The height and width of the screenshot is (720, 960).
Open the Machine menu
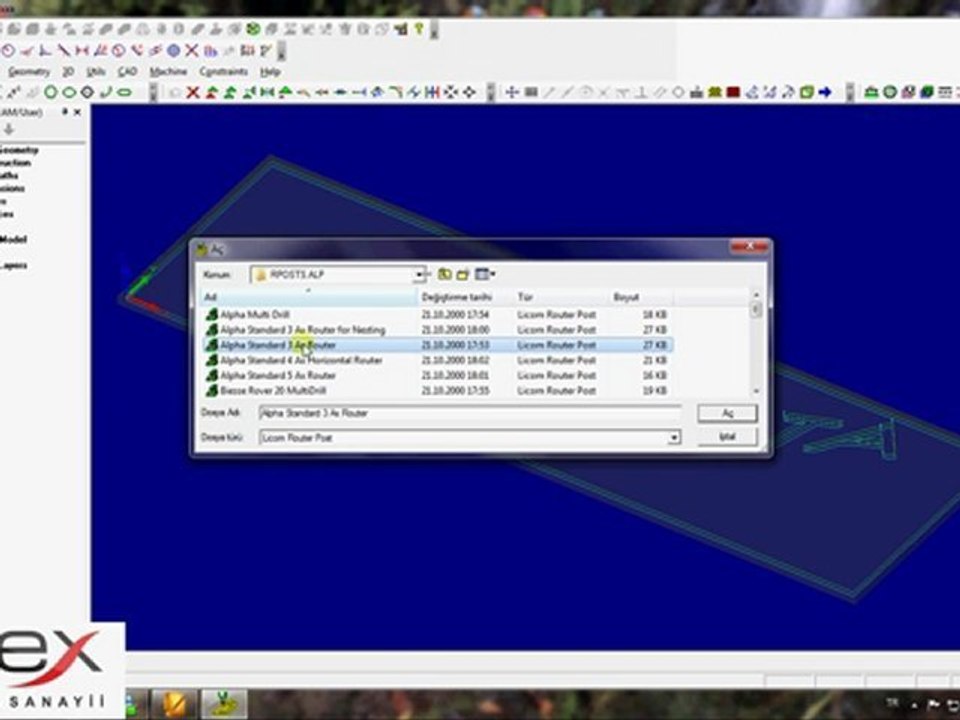click(x=168, y=72)
